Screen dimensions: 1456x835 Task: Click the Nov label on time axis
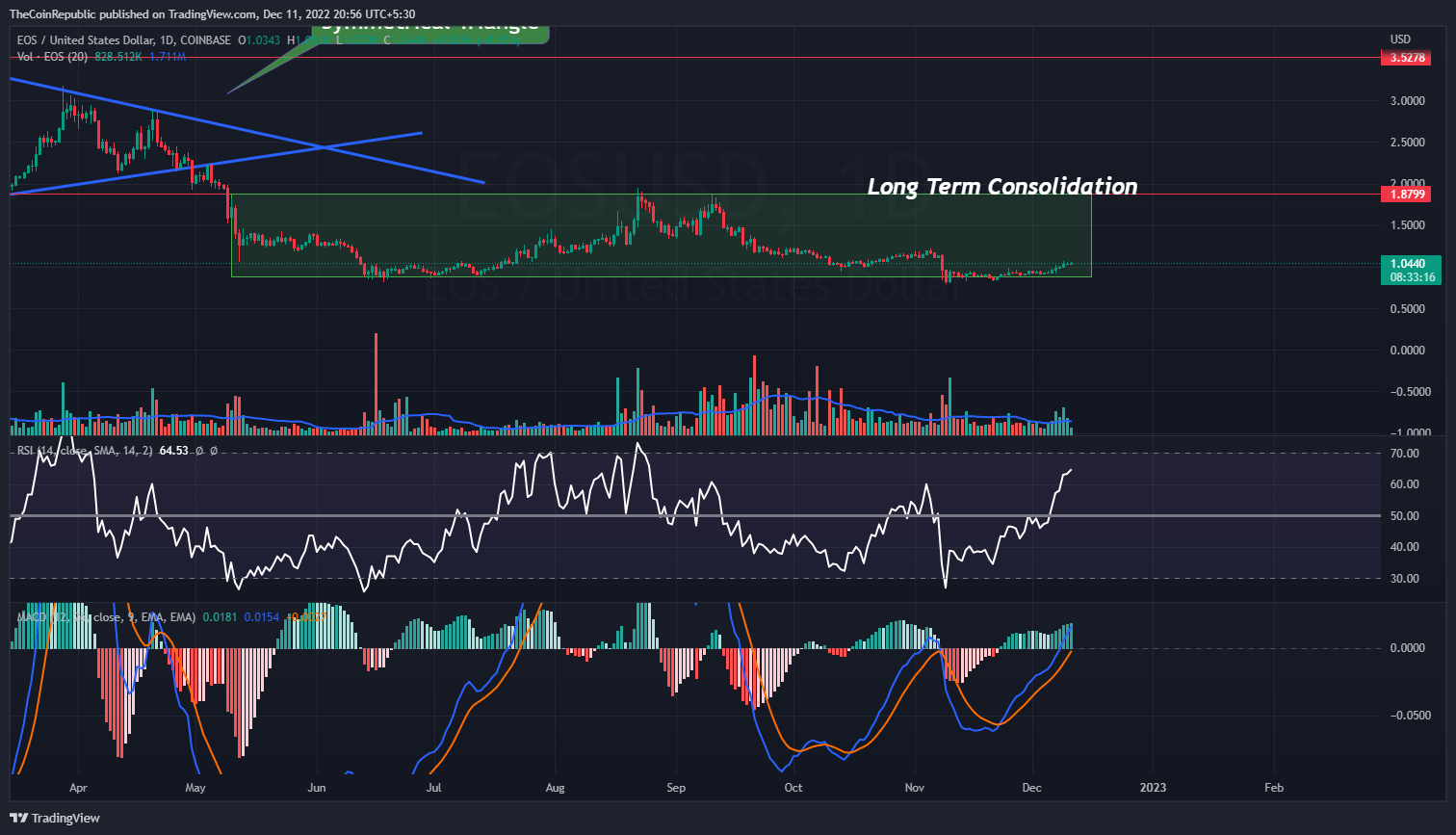click(915, 788)
